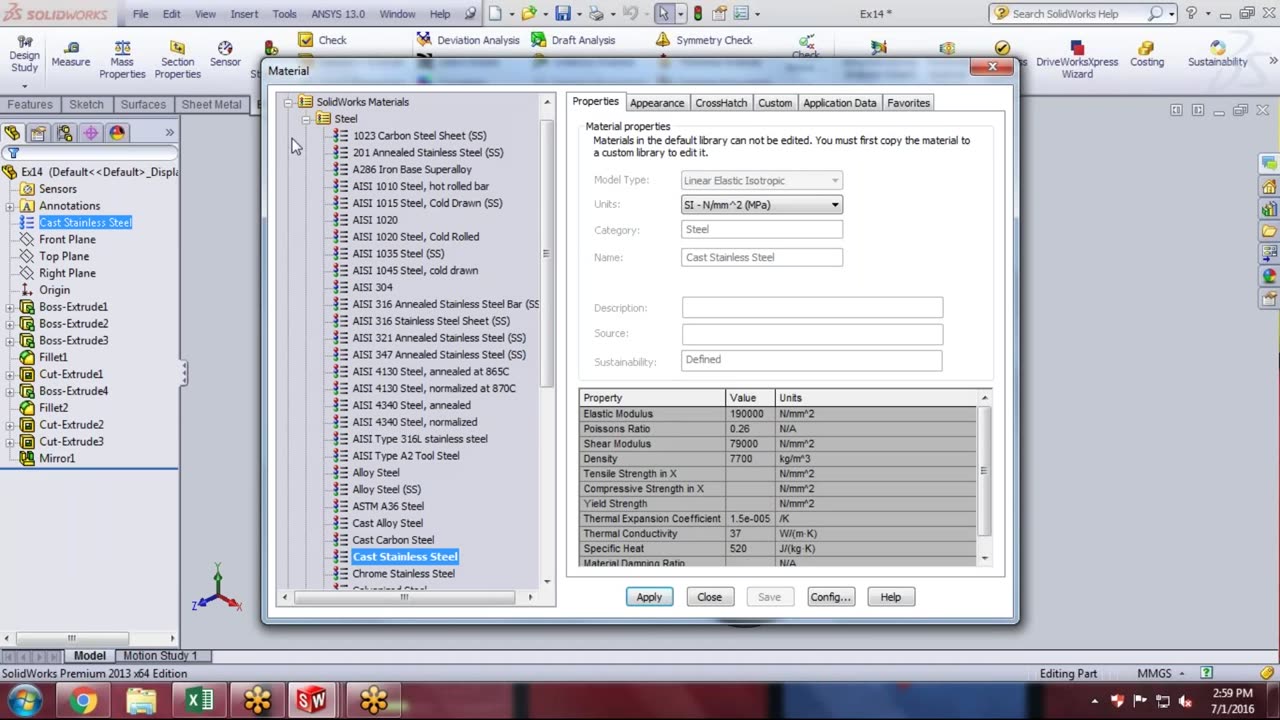This screenshot has height=720, width=1280.
Task: Launch DriveWorksXpress Wizard
Action: [x=1077, y=60]
